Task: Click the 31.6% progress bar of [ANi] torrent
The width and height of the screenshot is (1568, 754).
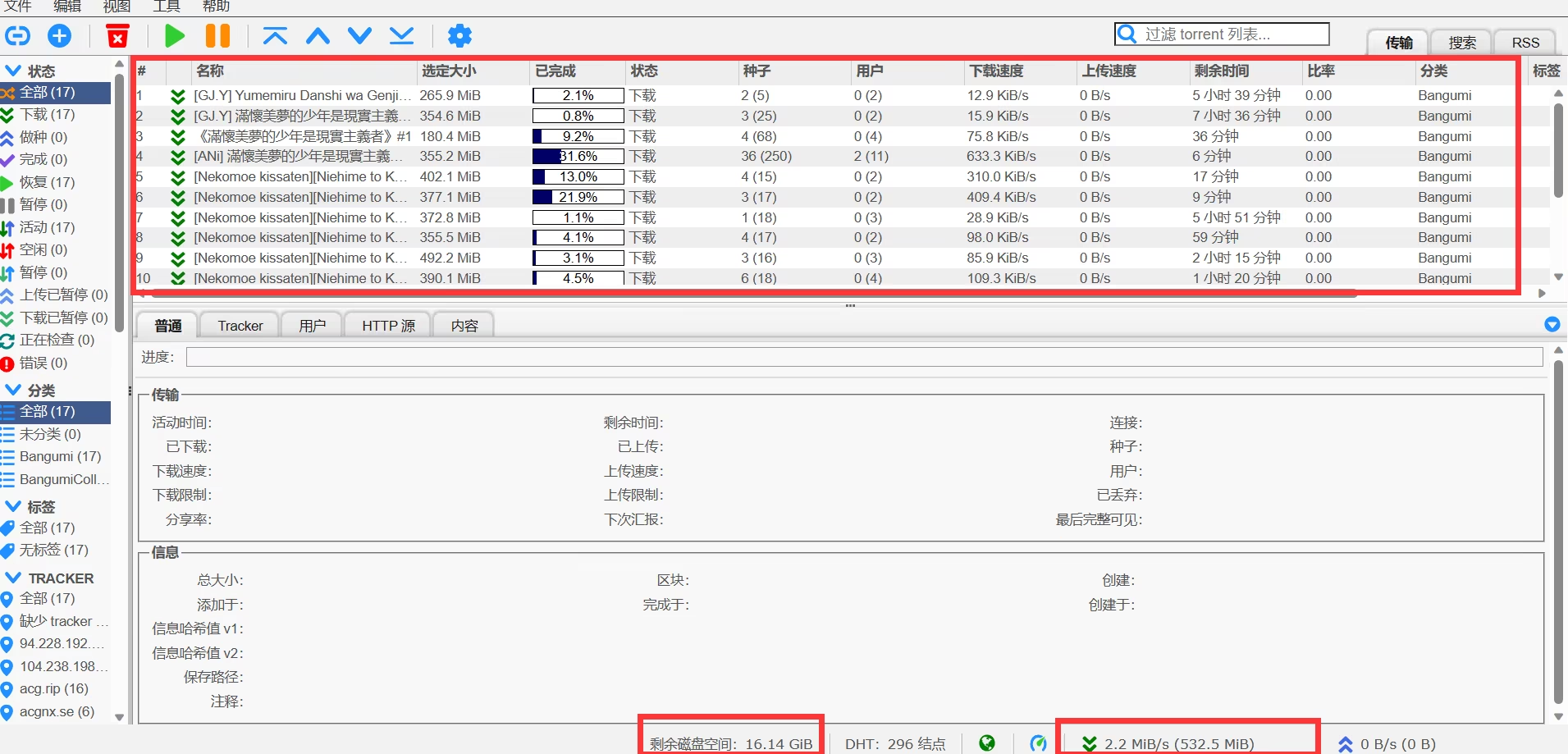Action: point(578,156)
